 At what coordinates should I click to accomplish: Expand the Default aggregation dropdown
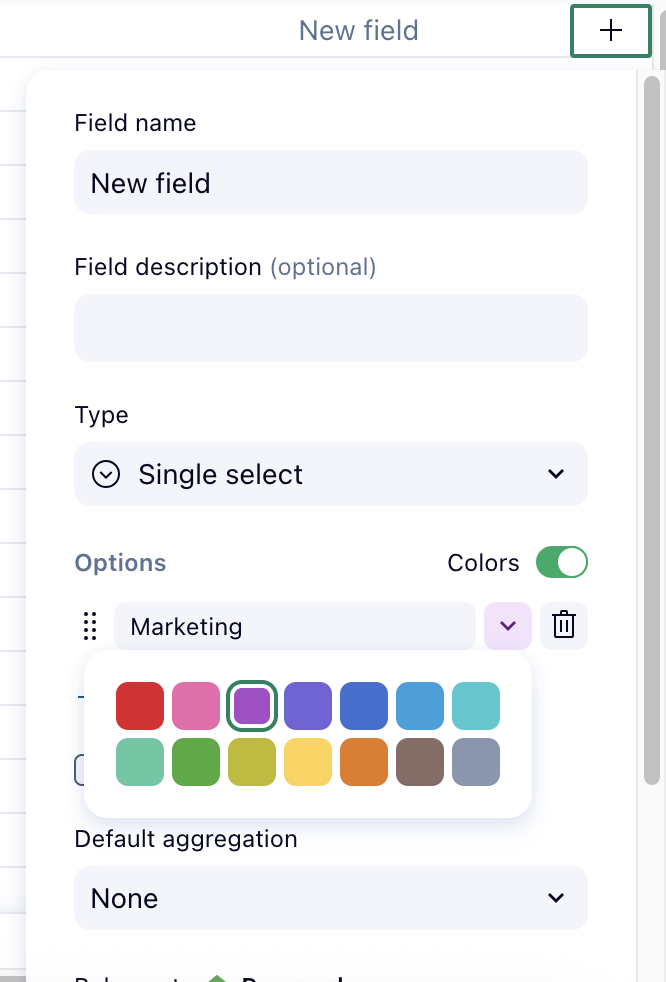pos(330,898)
